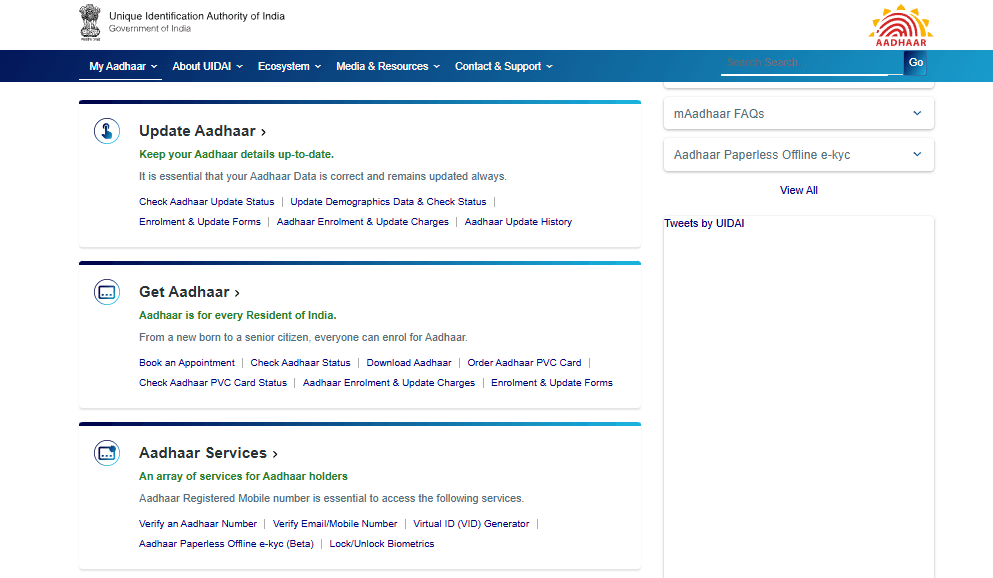Viewport: 993px width, 578px height.
Task: Click Update Demographics Data & Check Status
Action: tap(388, 201)
